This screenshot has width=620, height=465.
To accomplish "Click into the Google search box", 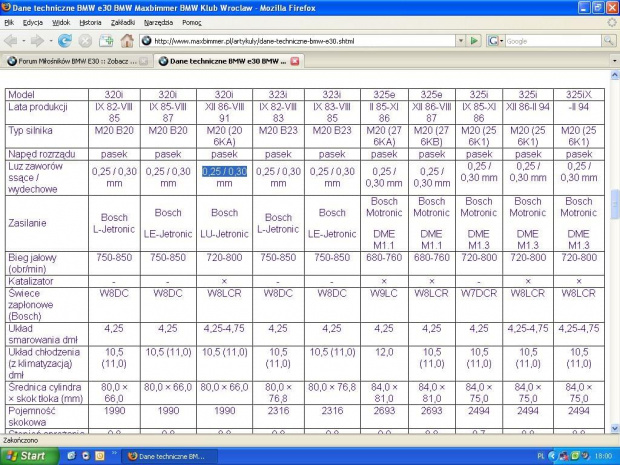I will pyautogui.click(x=553, y=41).
